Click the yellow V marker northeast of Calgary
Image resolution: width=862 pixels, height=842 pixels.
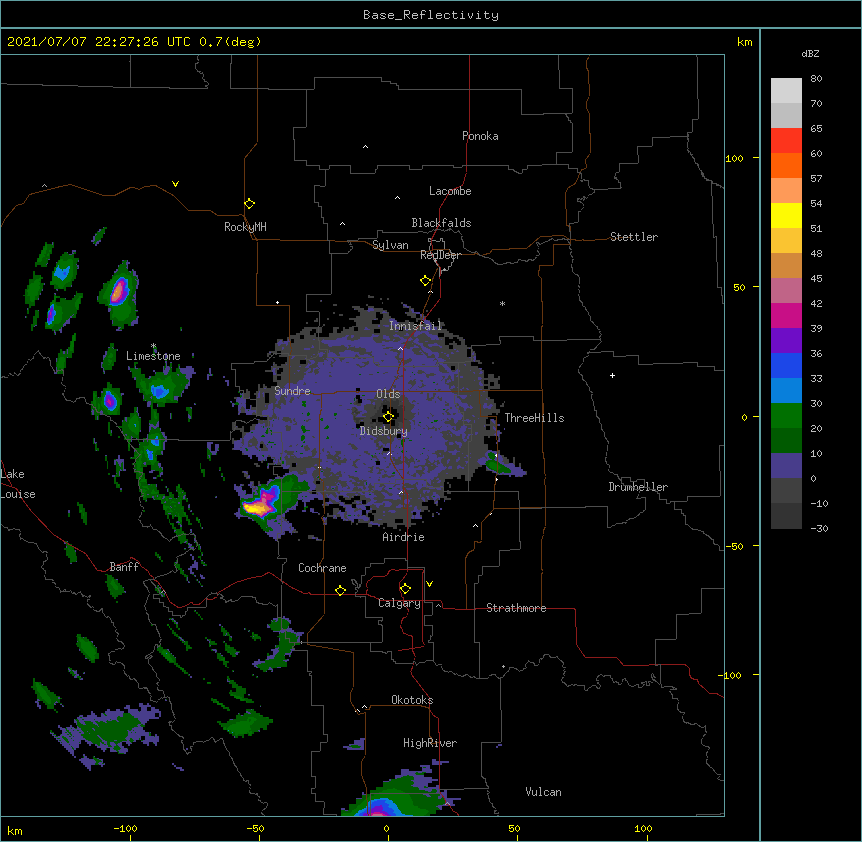(429, 584)
